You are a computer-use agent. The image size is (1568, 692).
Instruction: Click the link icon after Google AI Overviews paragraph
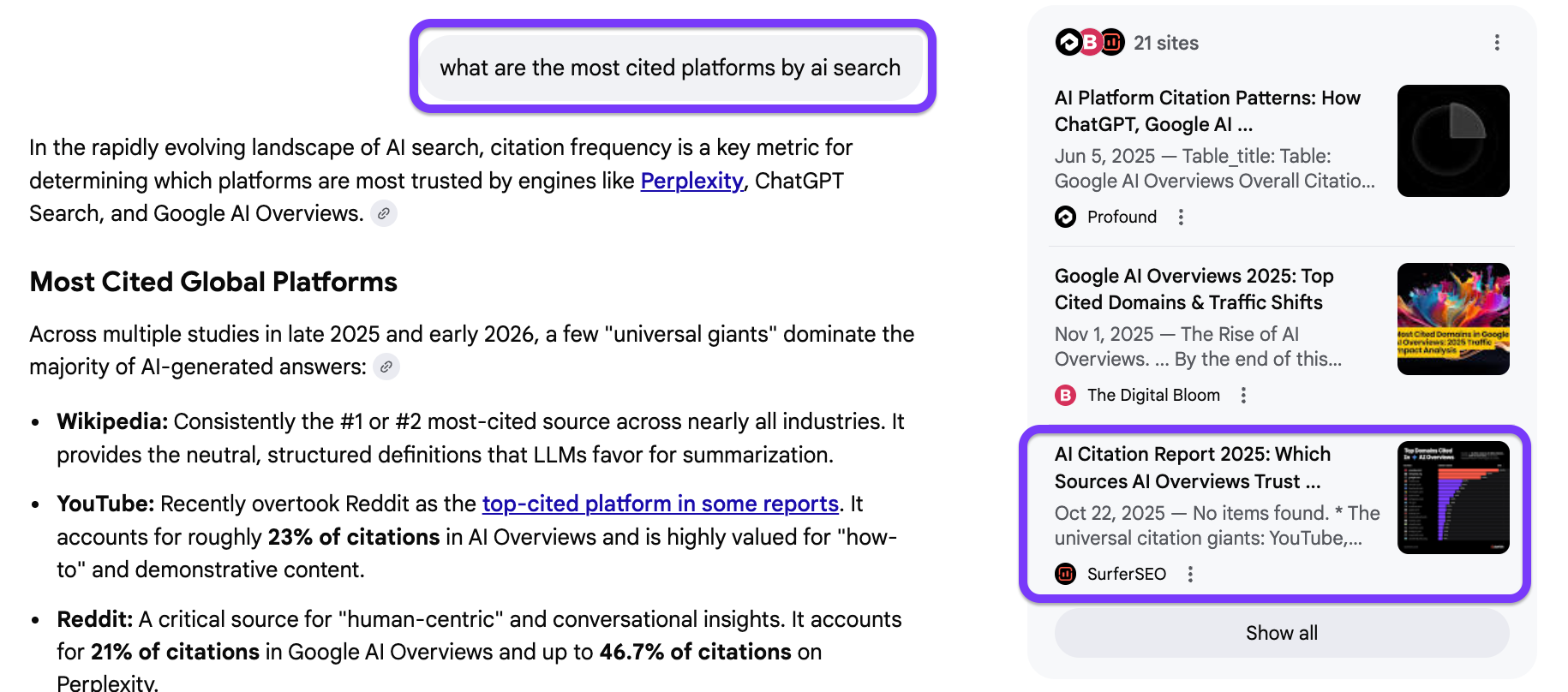coord(384,213)
